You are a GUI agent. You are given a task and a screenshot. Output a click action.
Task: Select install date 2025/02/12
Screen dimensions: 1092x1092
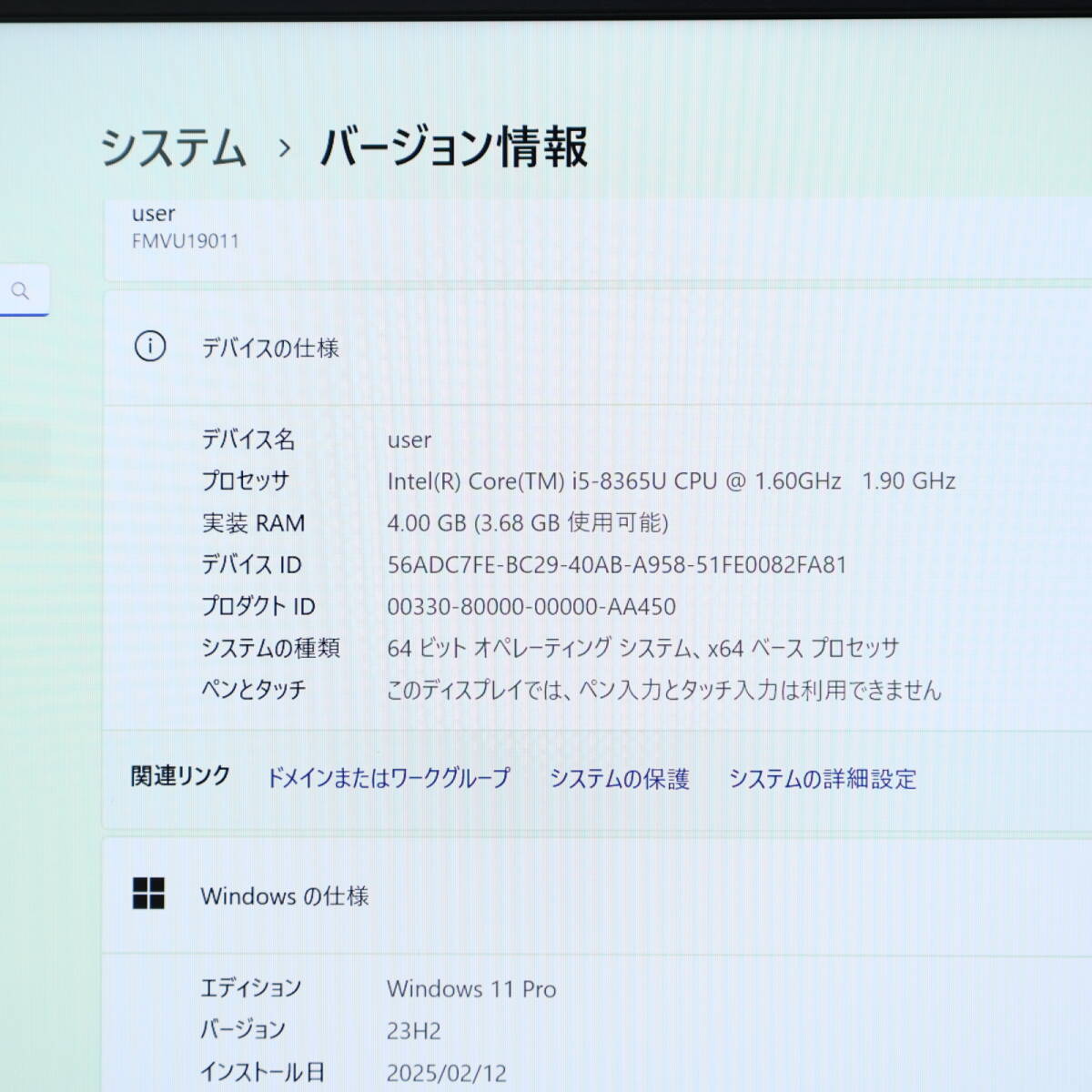(x=447, y=1073)
